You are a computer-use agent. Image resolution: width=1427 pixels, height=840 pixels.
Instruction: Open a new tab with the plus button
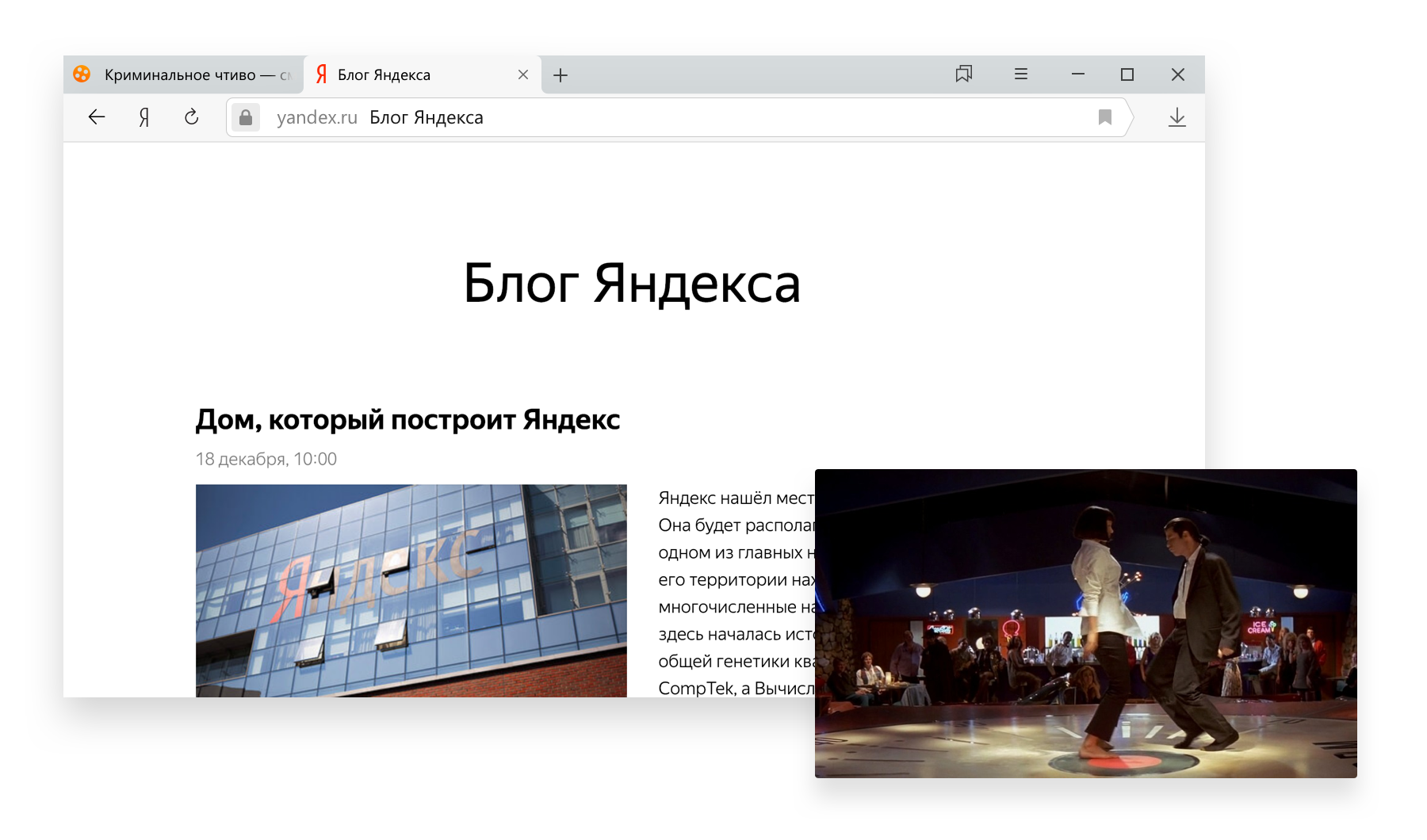click(560, 75)
